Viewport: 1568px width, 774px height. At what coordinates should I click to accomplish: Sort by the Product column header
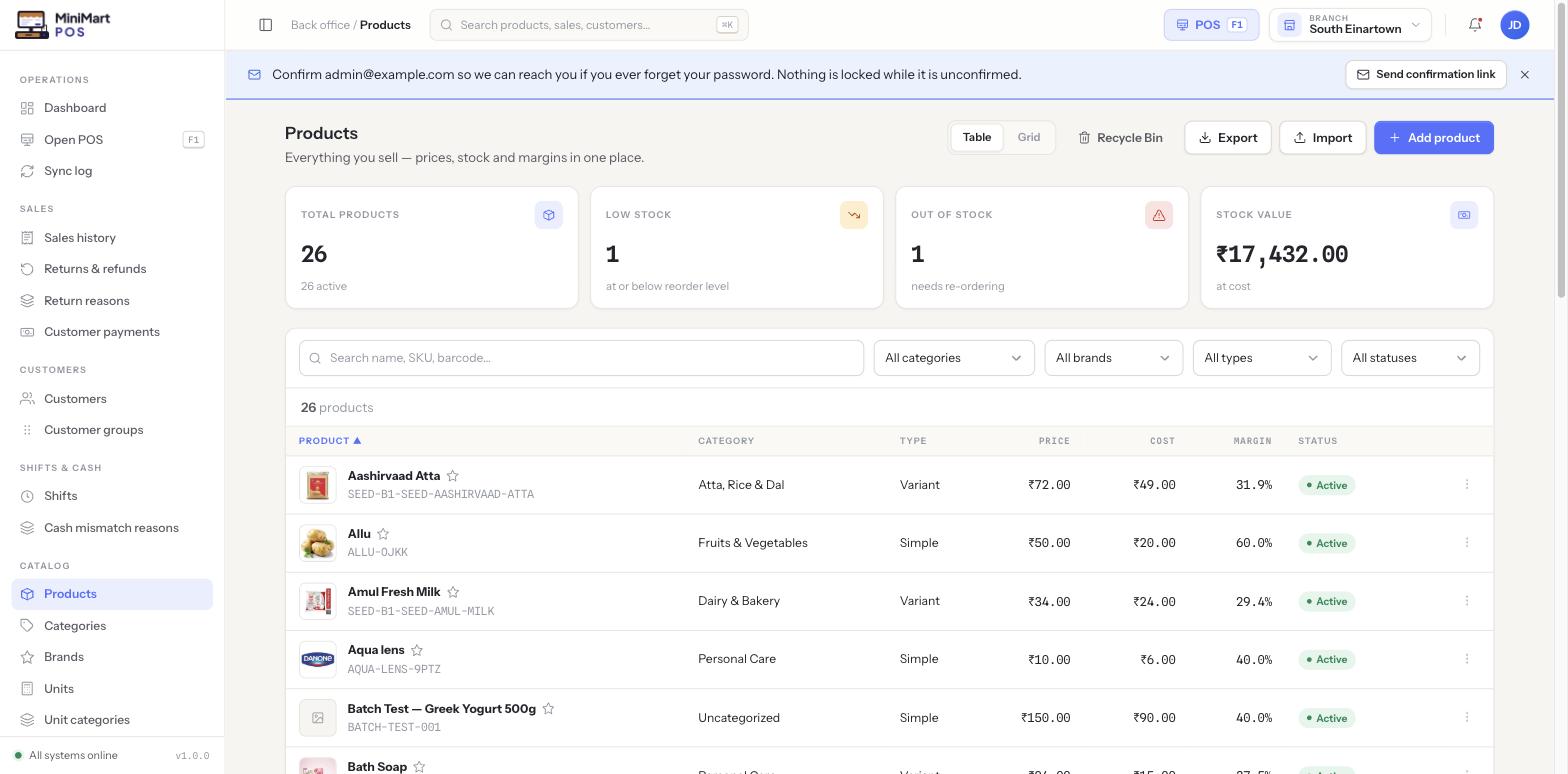click(x=329, y=441)
